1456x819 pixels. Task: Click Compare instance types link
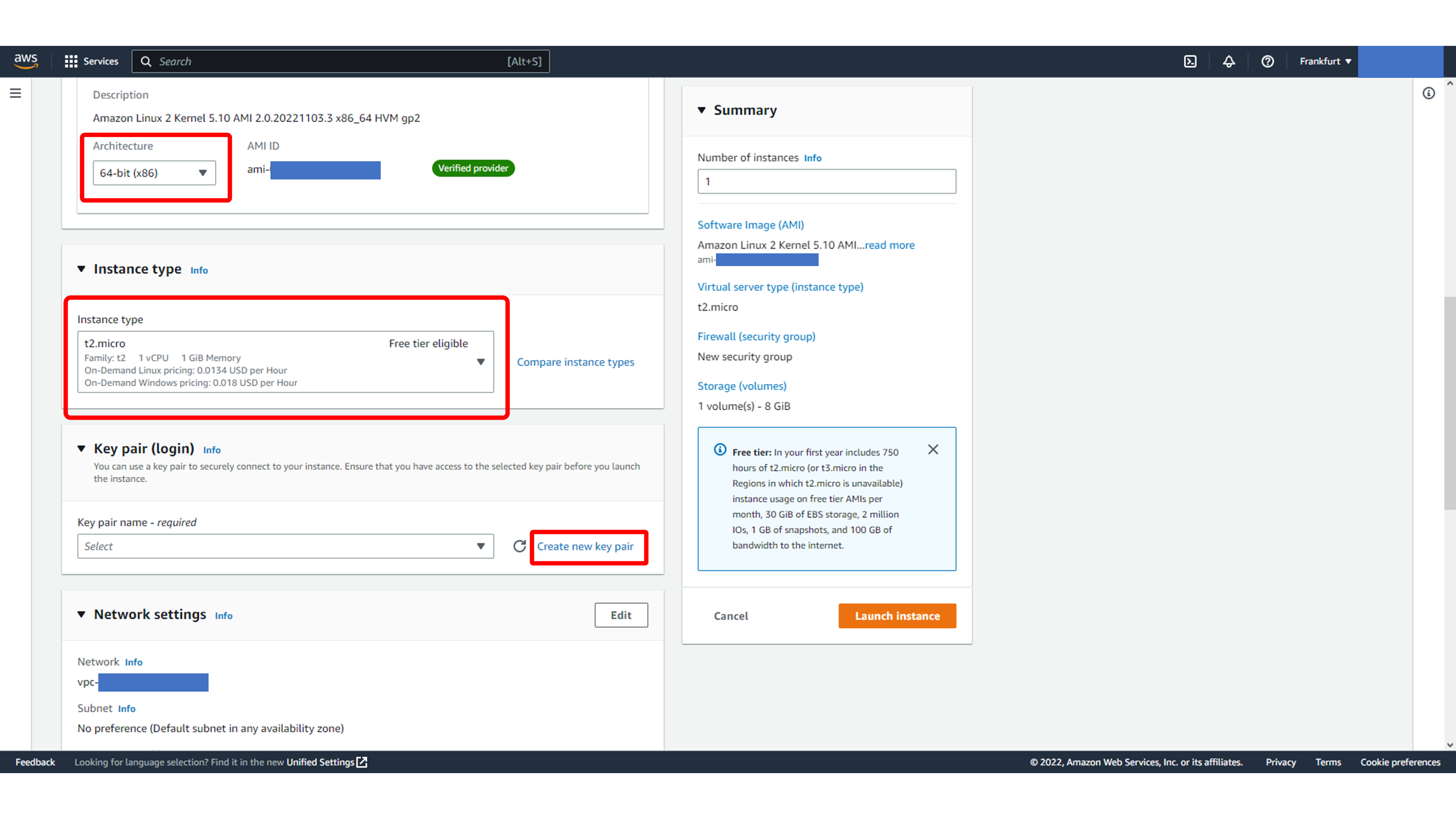point(575,362)
